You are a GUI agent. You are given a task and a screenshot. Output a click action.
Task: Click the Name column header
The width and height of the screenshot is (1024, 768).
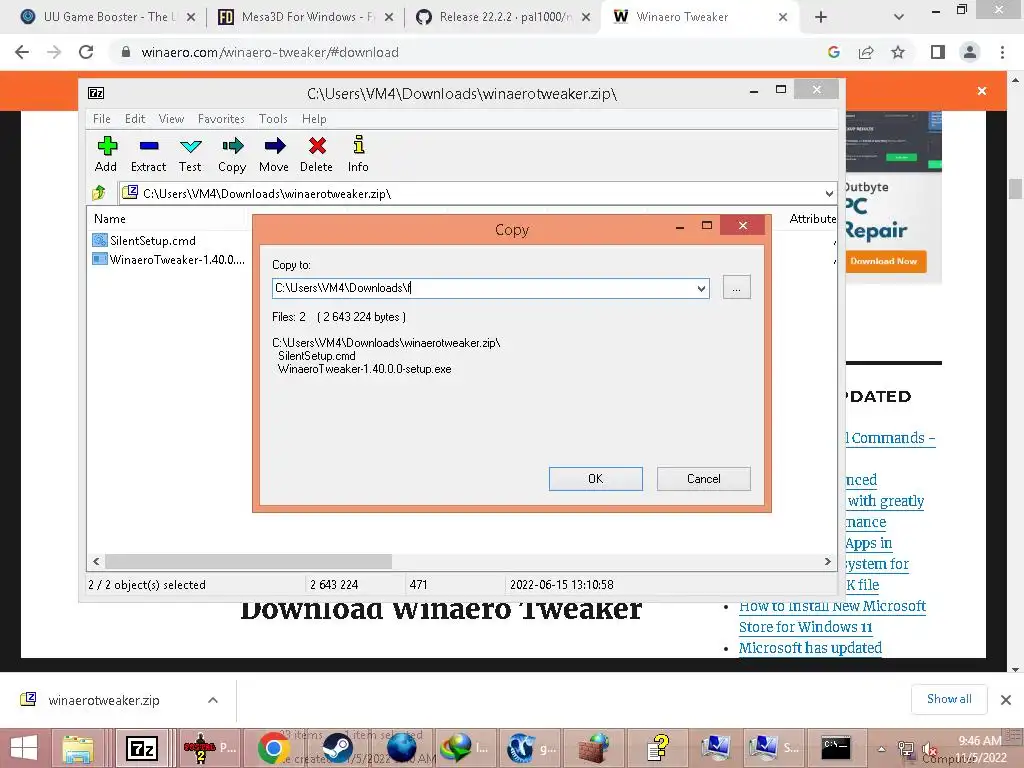point(110,219)
